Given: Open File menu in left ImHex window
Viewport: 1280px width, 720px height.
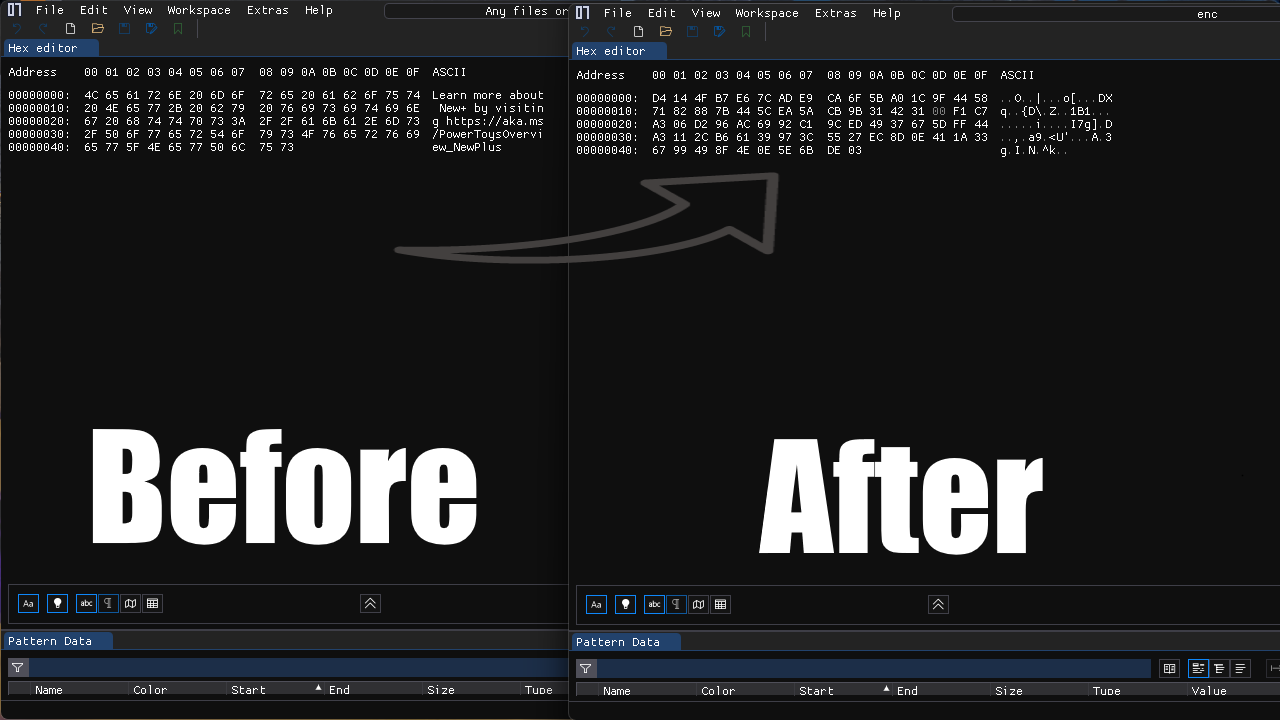Looking at the screenshot, I should pos(50,10).
